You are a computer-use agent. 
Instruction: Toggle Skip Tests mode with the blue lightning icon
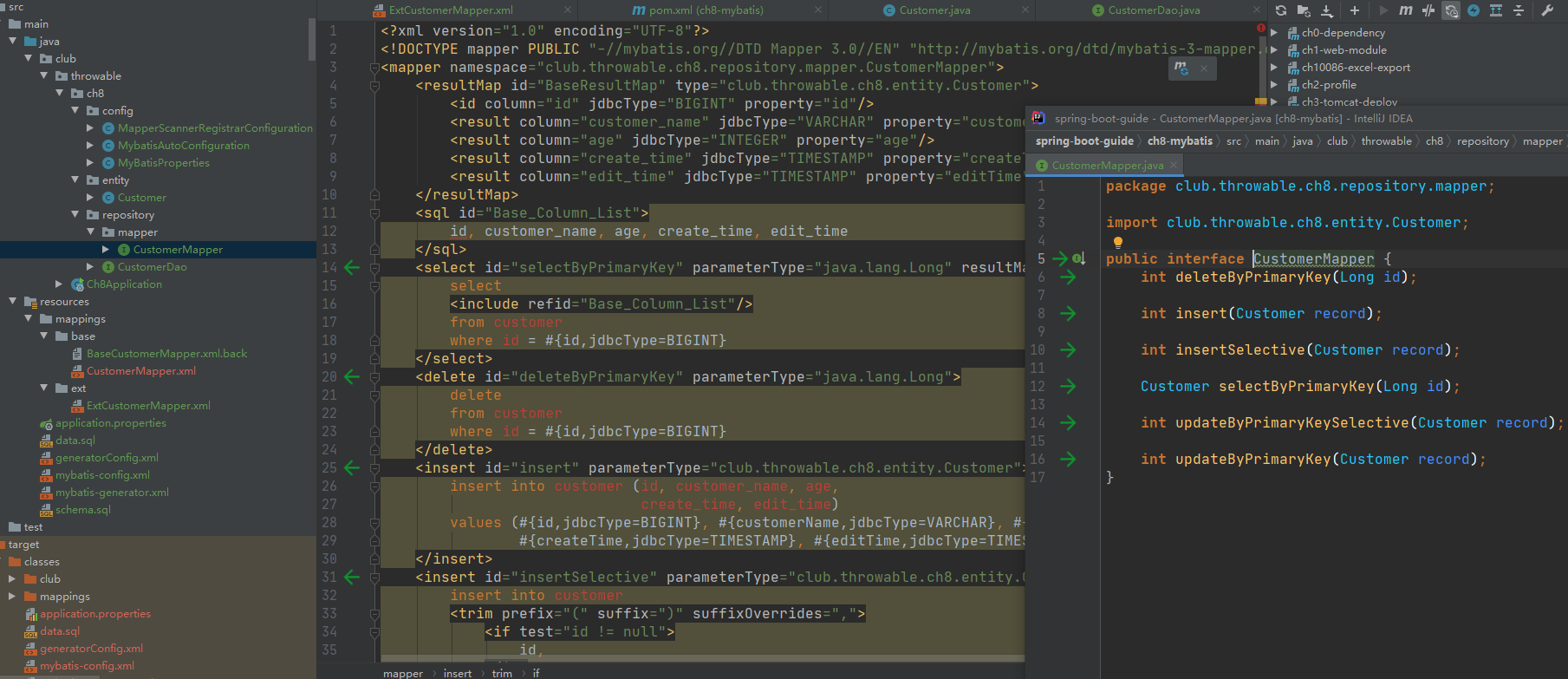tap(1474, 10)
